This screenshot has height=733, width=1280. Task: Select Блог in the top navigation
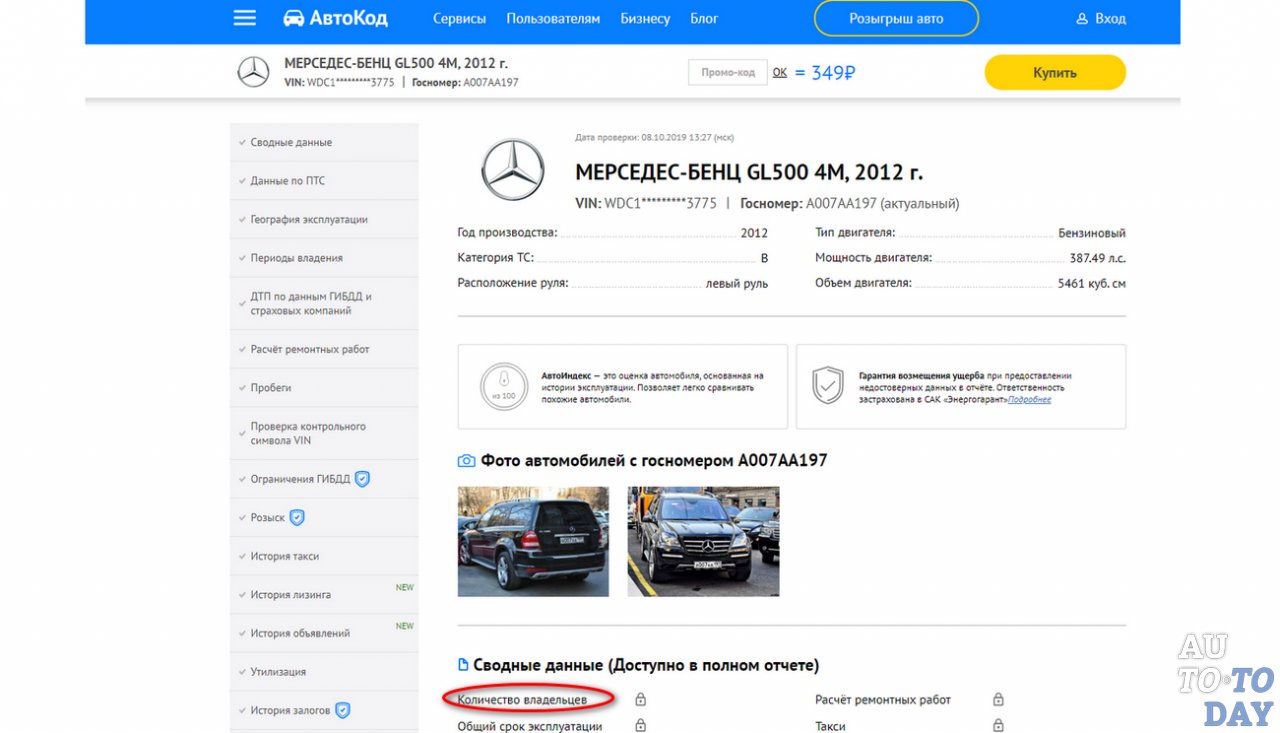pos(704,18)
